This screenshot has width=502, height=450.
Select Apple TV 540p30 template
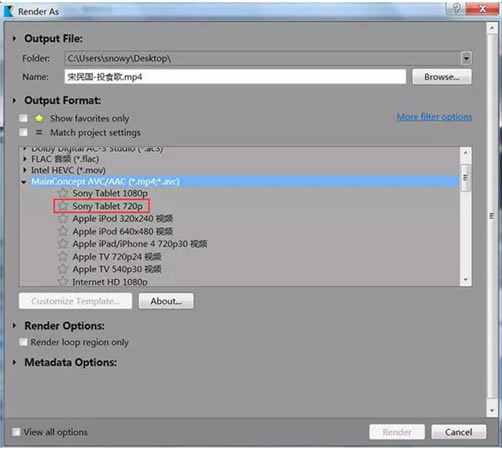117,269
